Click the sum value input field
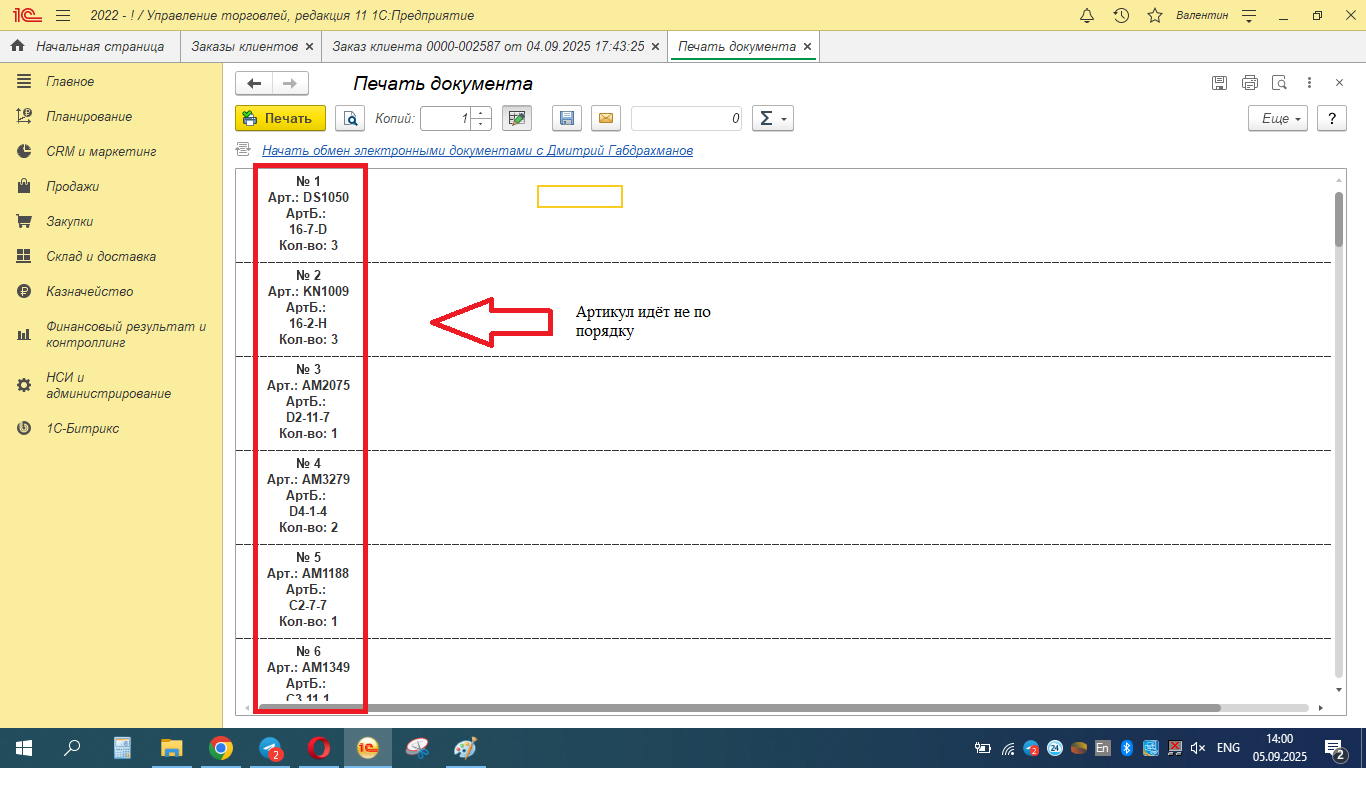This screenshot has width=1366, height=800. click(x=687, y=118)
